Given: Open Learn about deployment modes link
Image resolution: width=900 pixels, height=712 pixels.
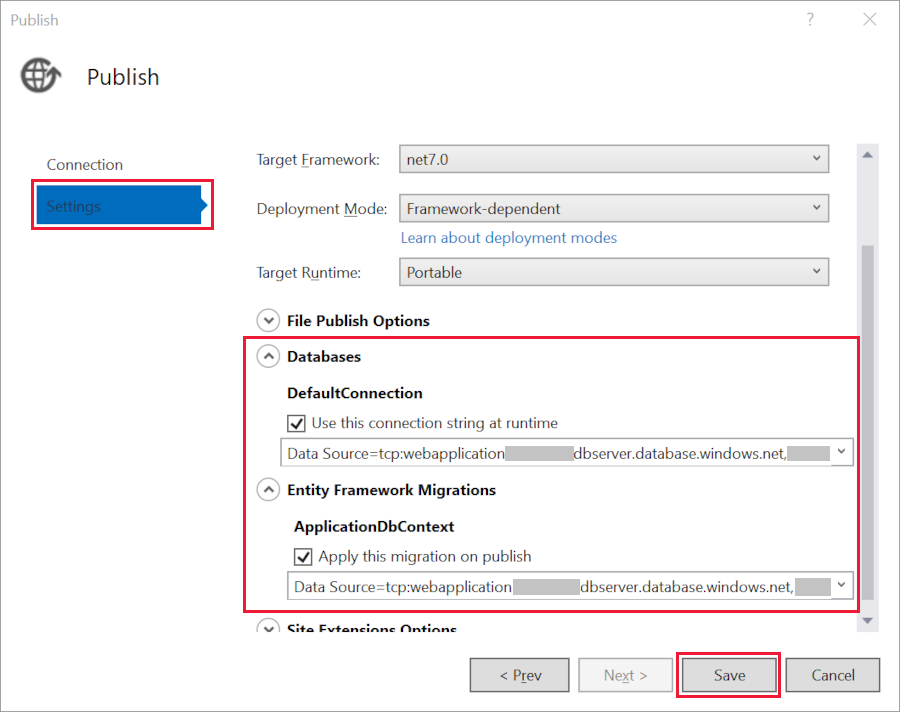Looking at the screenshot, I should [x=508, y=237].
